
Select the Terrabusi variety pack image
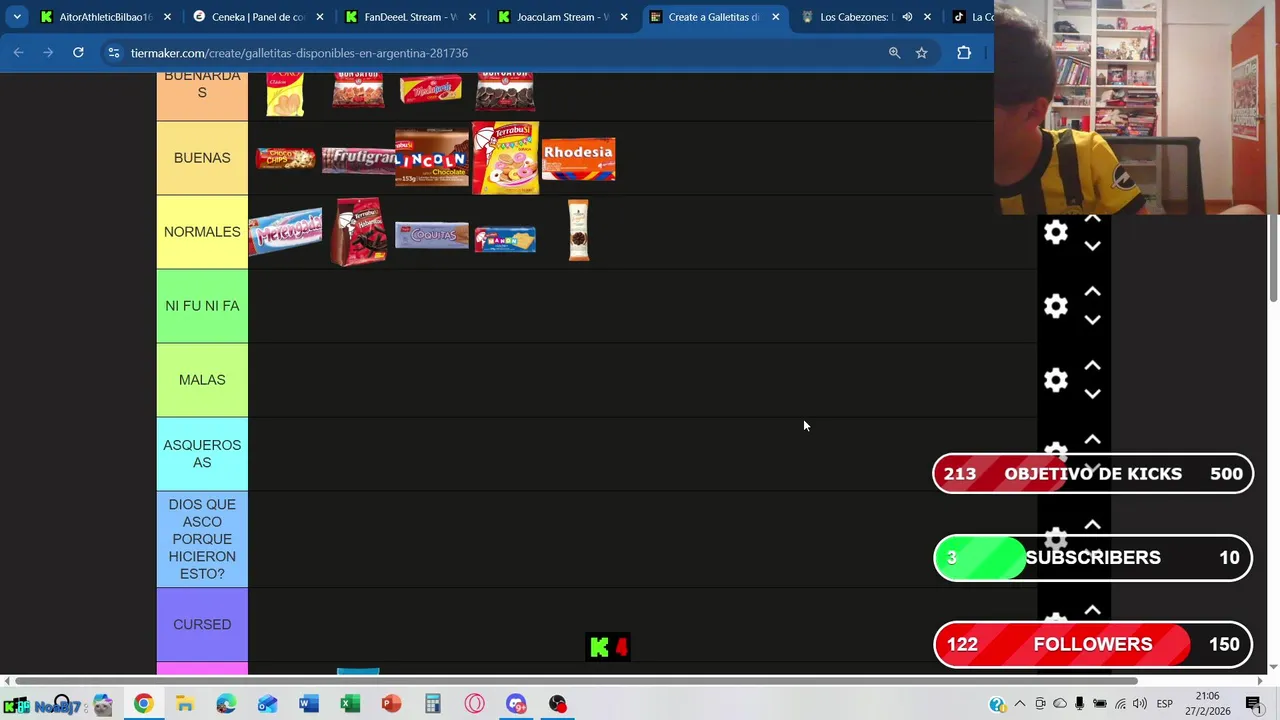505,158
